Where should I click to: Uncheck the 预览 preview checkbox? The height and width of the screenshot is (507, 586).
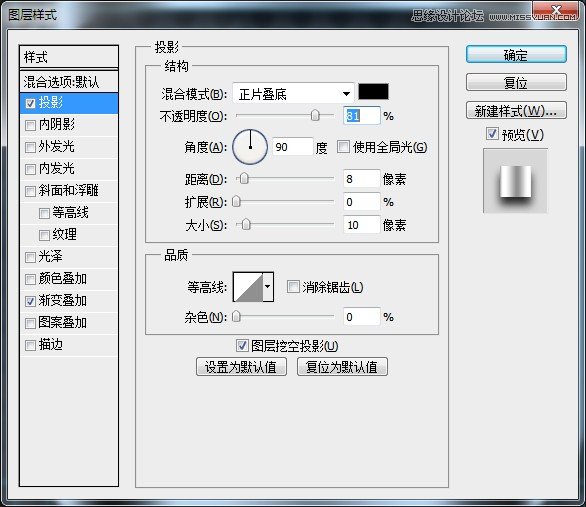point(492,134)
